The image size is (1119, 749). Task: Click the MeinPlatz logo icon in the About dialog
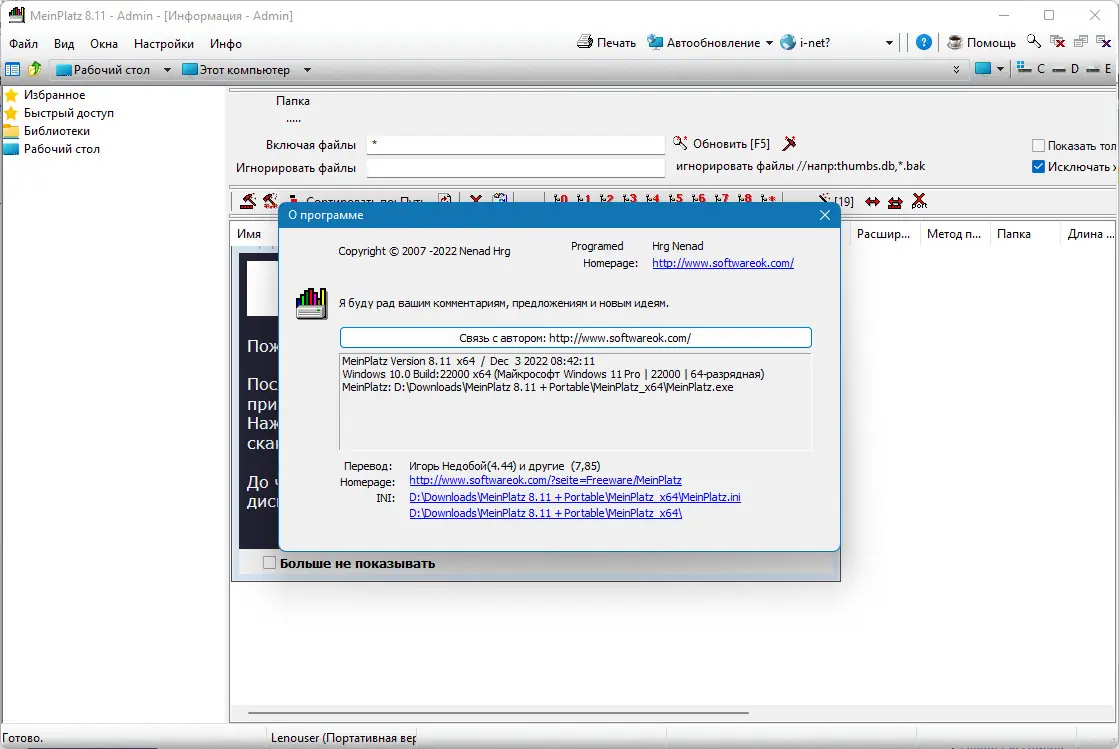coord(311,303)
